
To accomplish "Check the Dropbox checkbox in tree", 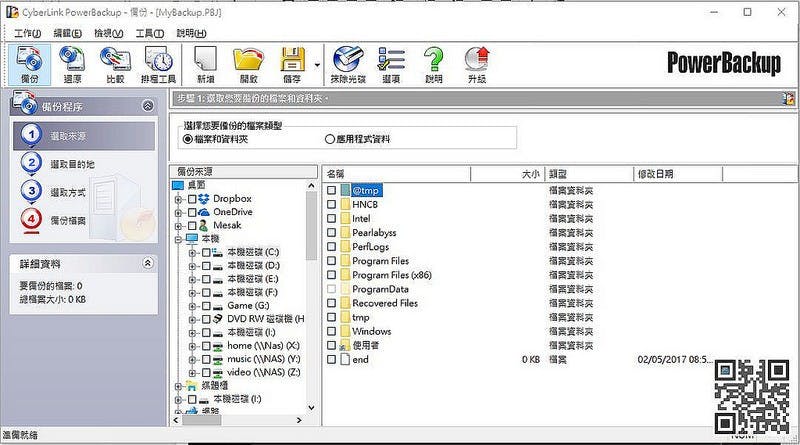I will point(192,199).
